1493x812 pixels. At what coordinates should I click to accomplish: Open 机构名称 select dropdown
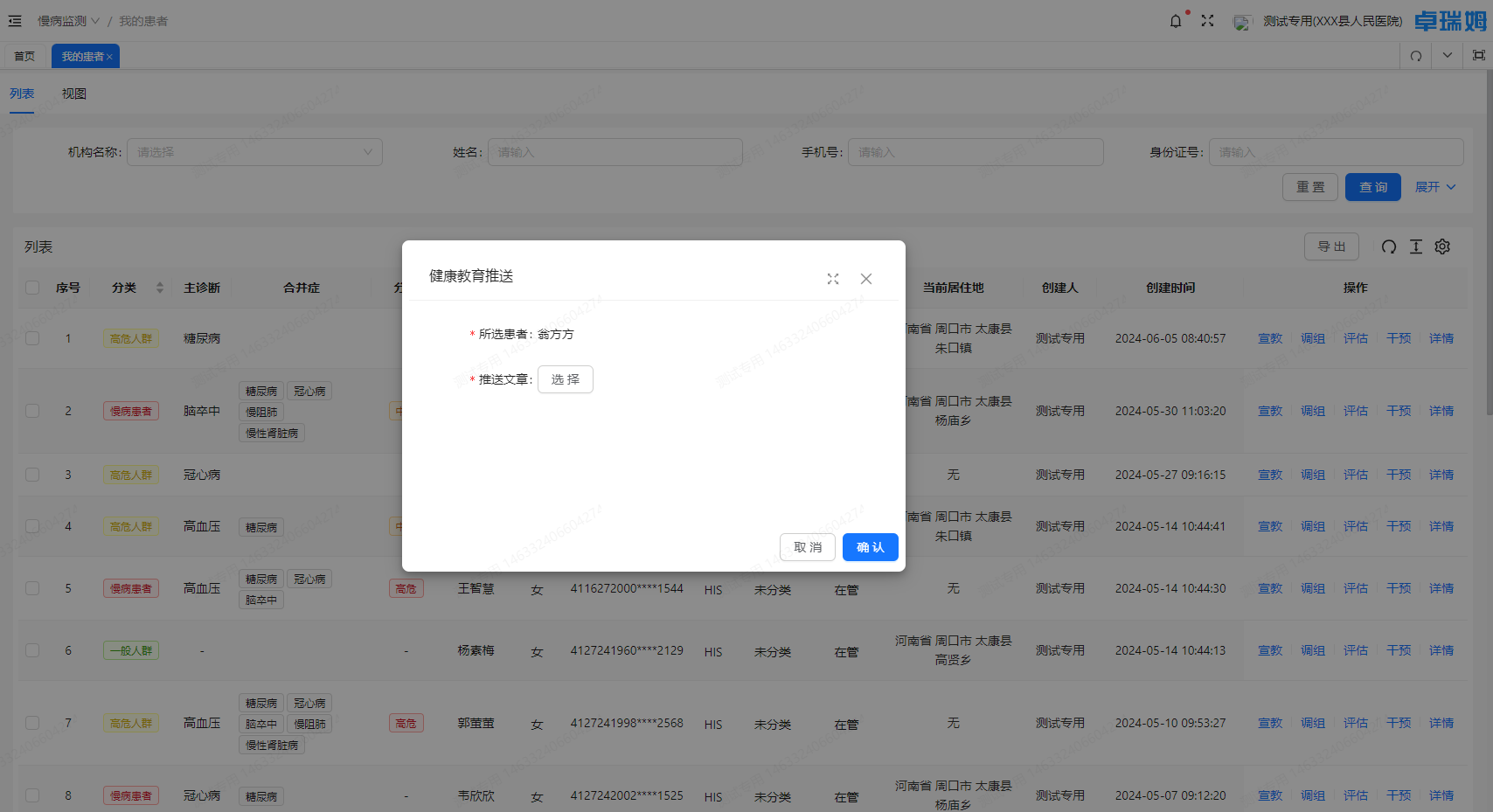(254, 152)
